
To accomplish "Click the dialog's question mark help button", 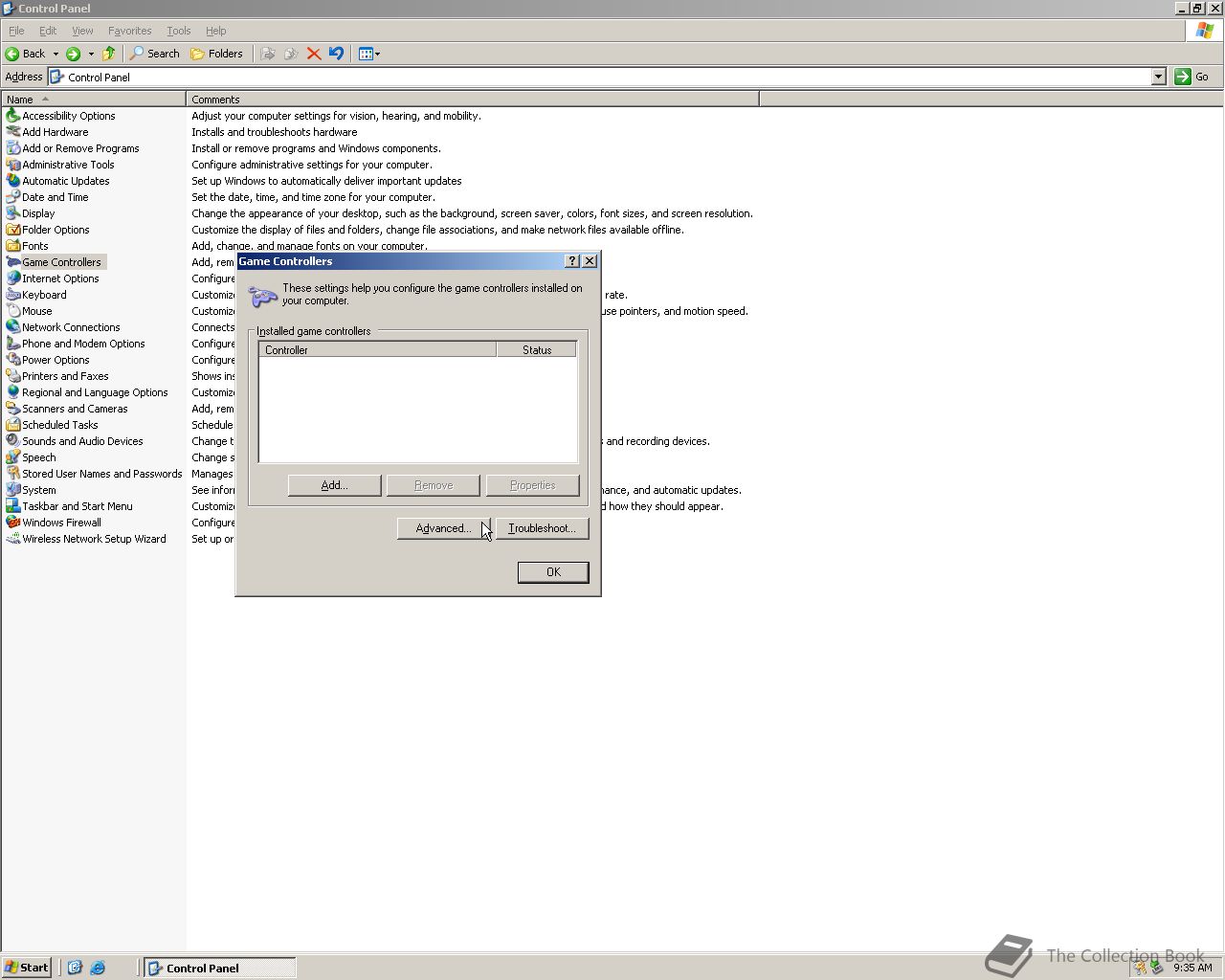I will [x=572, y=261].
